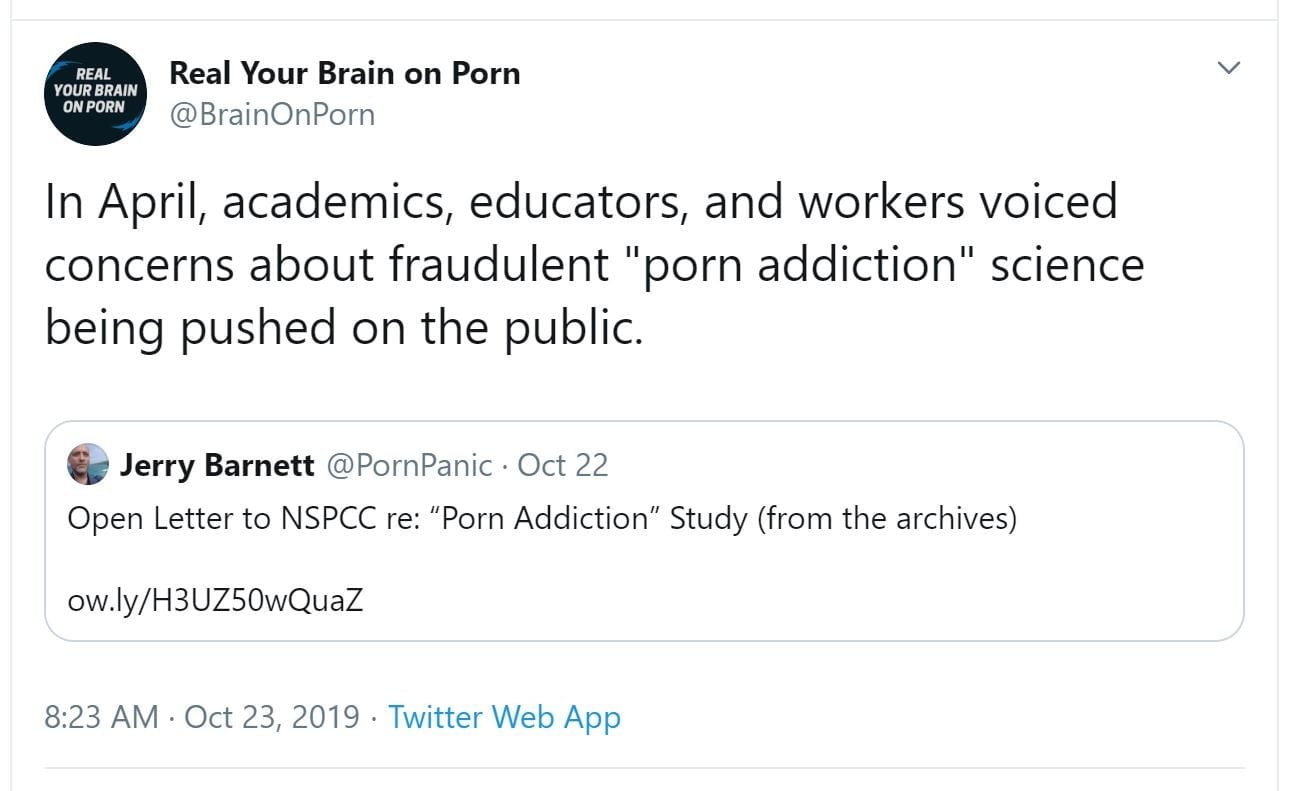This screenshot has width=1293, height=791.
Task: Open the Real Your Brain on Porn profile name
Action: 345,73
